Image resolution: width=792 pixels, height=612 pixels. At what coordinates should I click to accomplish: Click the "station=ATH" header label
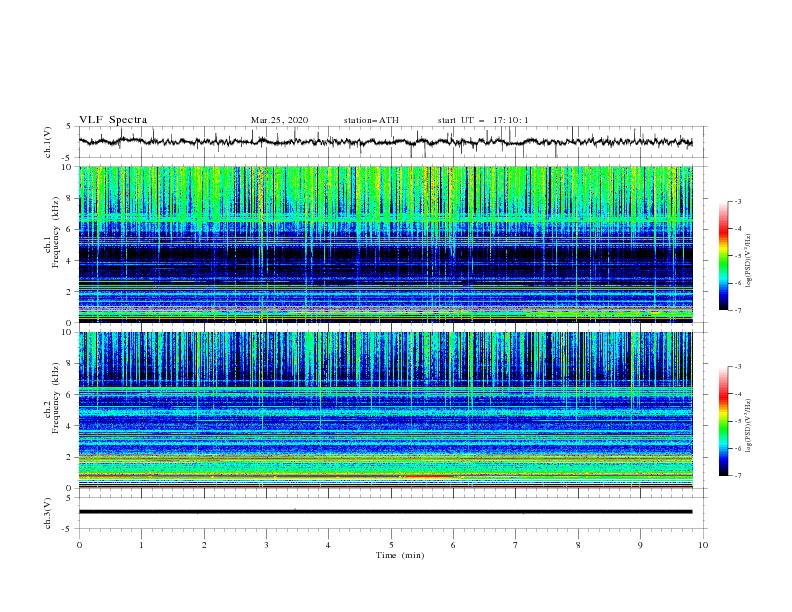(x=371, y=120)
